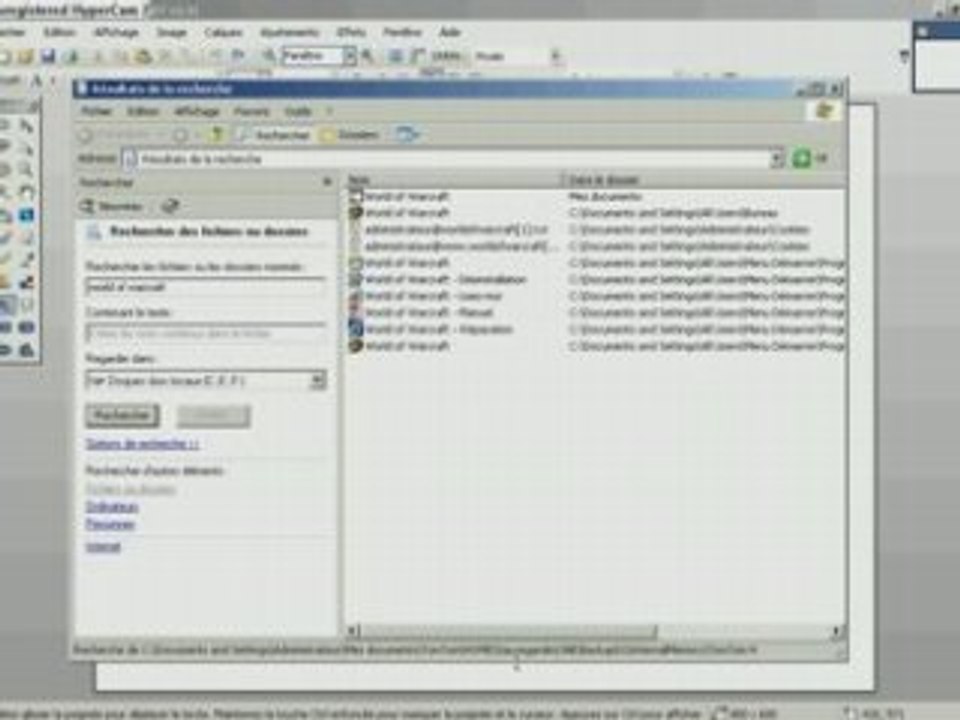Sort results by the Dans le dossier column header
Image resolution: width=960 pixels, height=720 pixels.
[705, 180]
